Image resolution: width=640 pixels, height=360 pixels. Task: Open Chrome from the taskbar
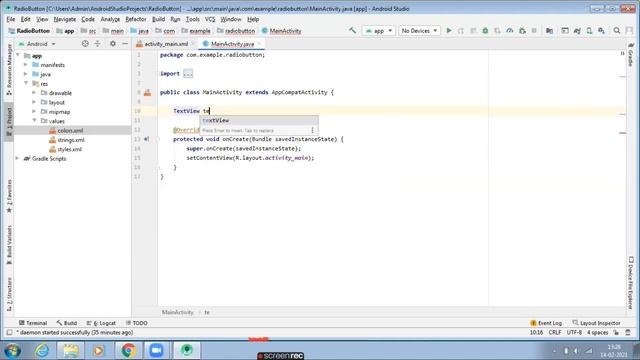pos(128,350)
